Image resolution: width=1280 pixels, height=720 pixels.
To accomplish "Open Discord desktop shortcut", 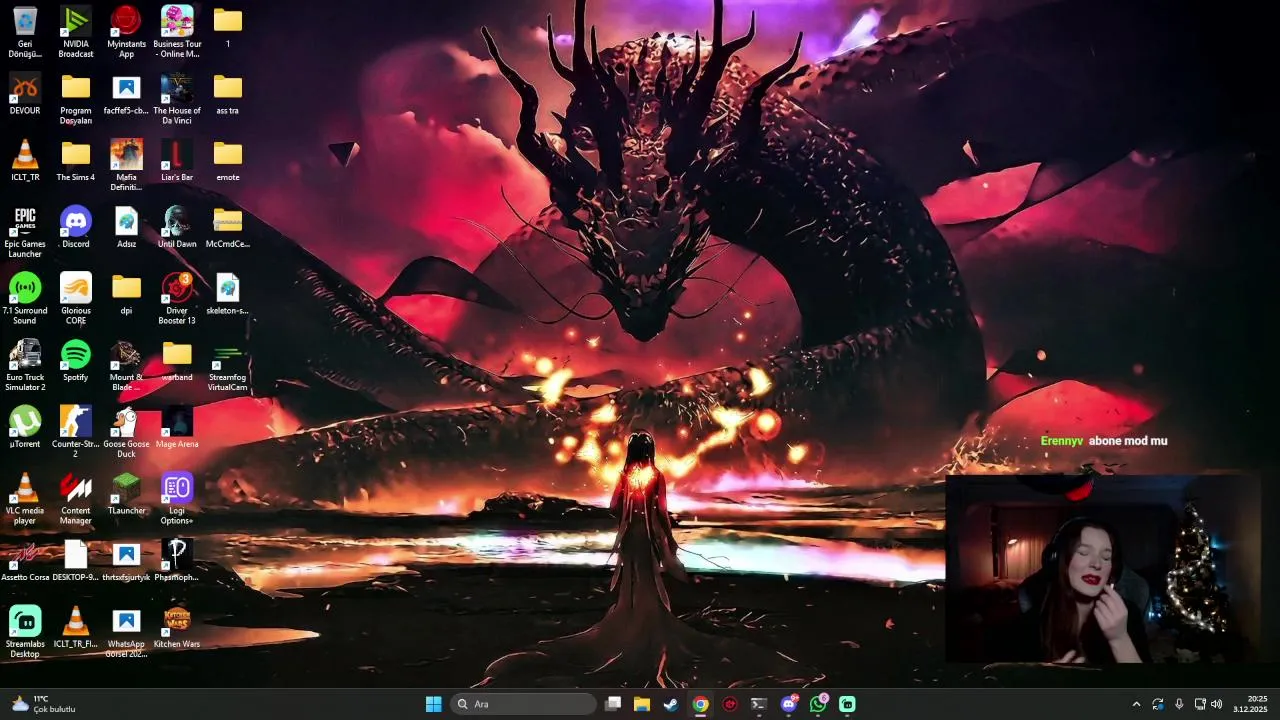I will (x=76, y=227).
